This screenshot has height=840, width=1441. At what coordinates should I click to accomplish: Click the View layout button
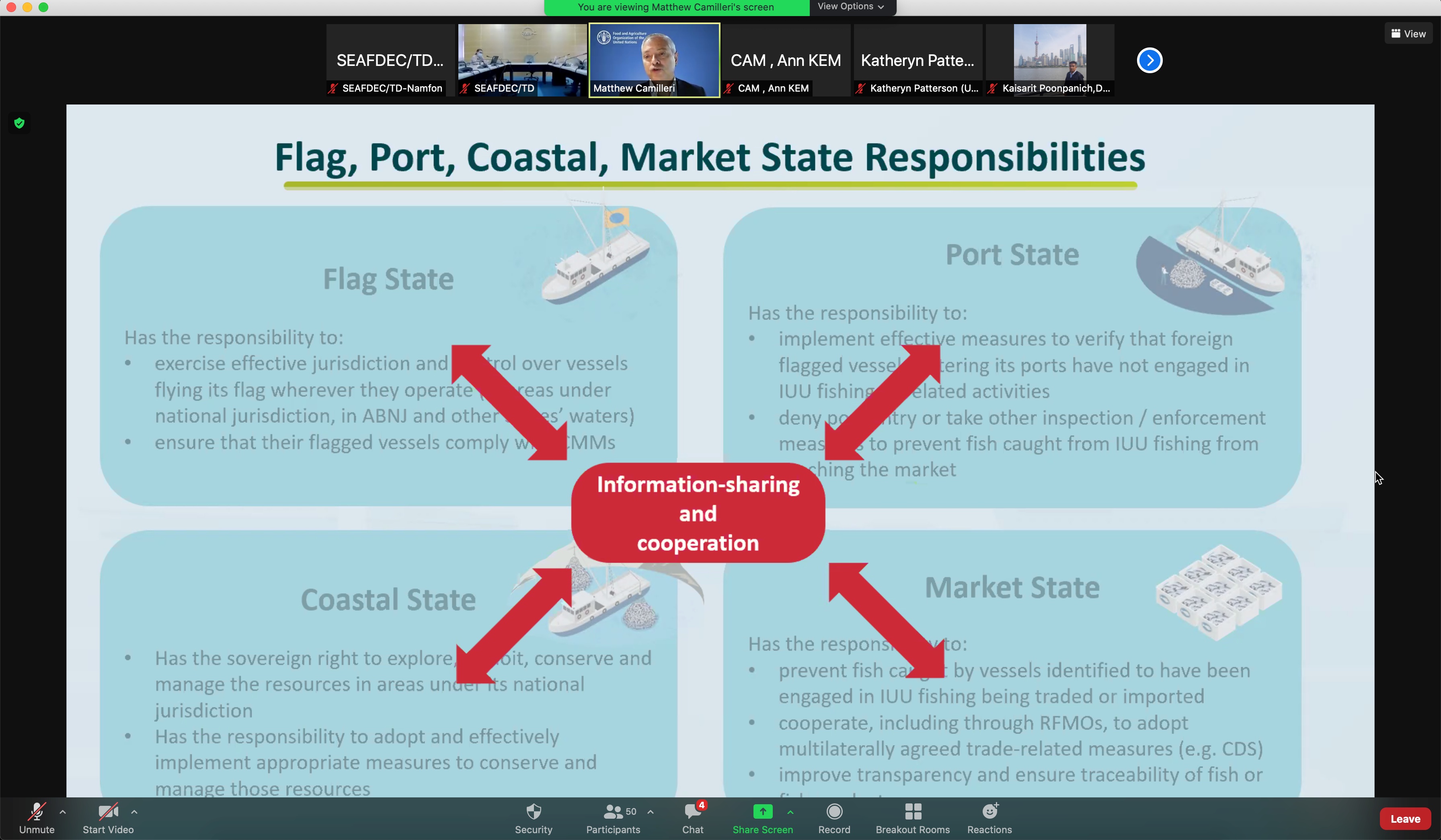(1408, 34)
